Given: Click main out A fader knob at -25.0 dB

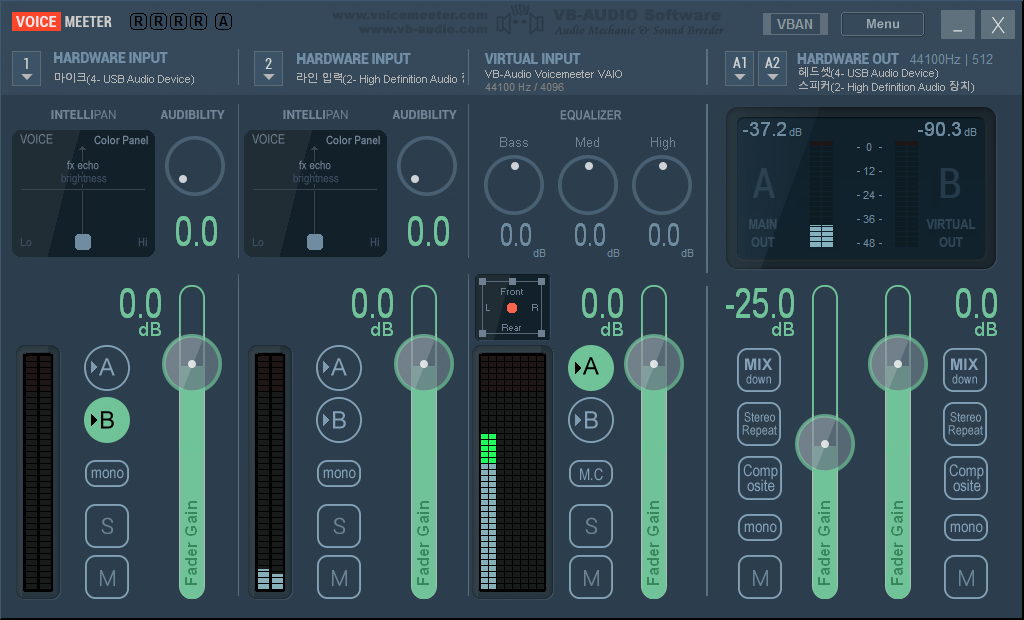Looking at the screenshot, I should click(x=825, y=444).
